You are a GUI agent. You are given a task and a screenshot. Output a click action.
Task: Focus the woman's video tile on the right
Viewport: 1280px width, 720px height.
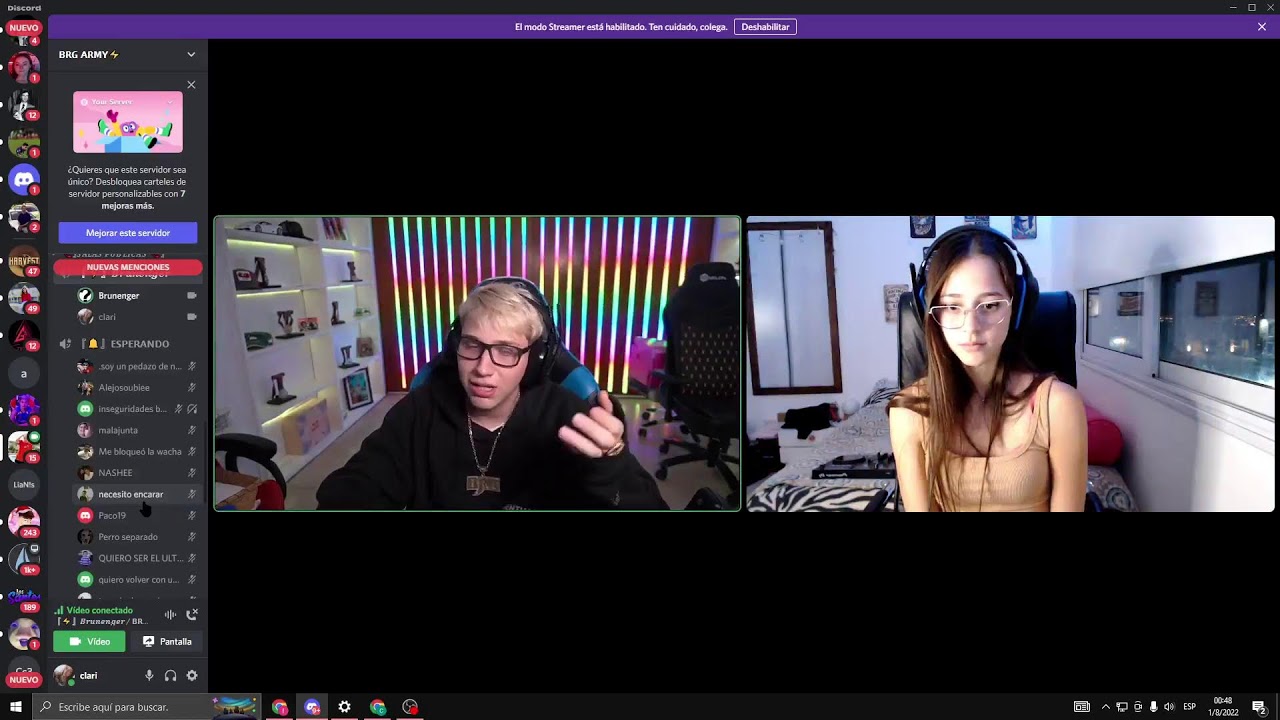[1010, 364]
